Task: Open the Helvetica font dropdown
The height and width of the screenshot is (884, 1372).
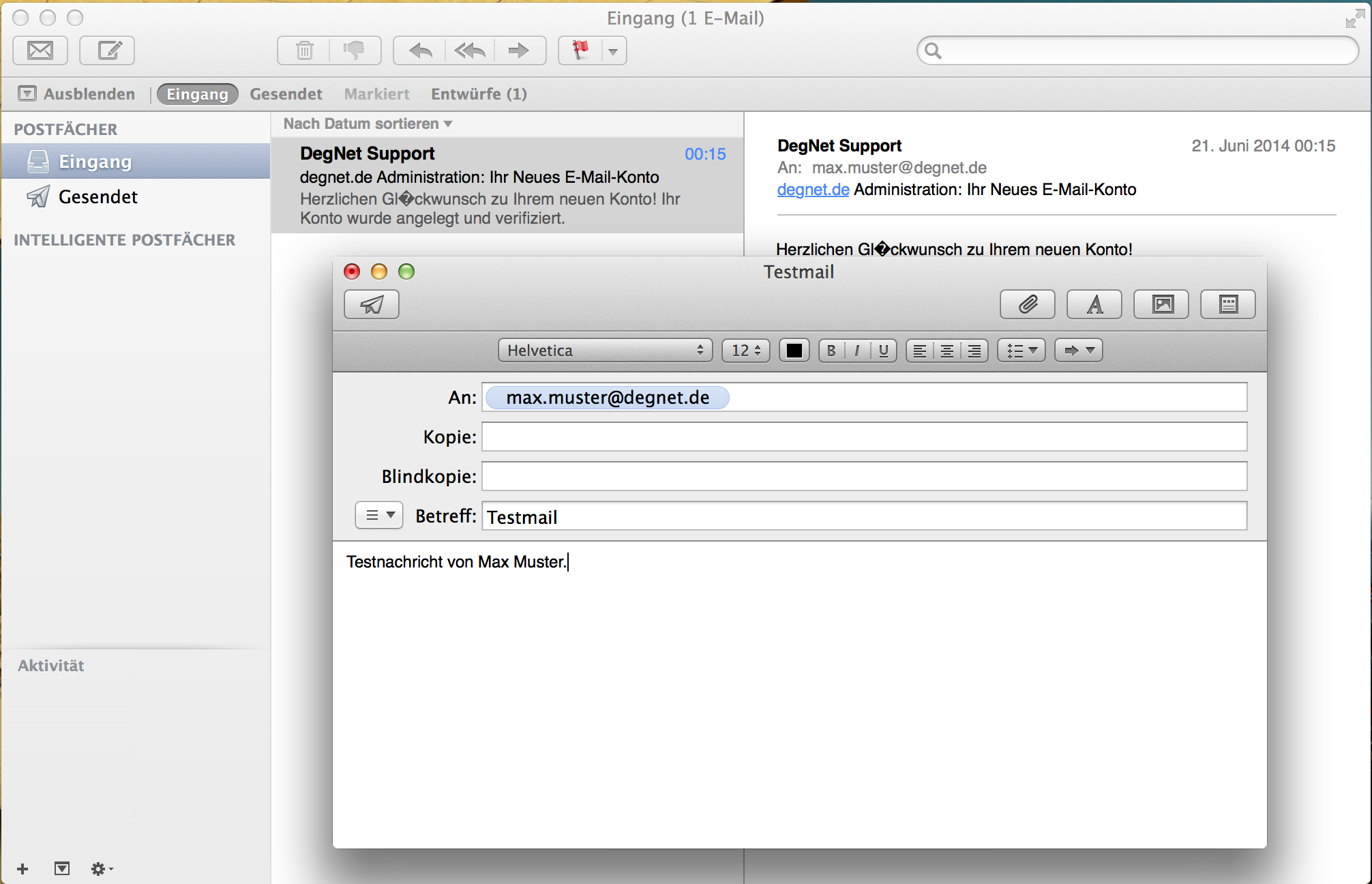Action: click(x=604, y=351)
